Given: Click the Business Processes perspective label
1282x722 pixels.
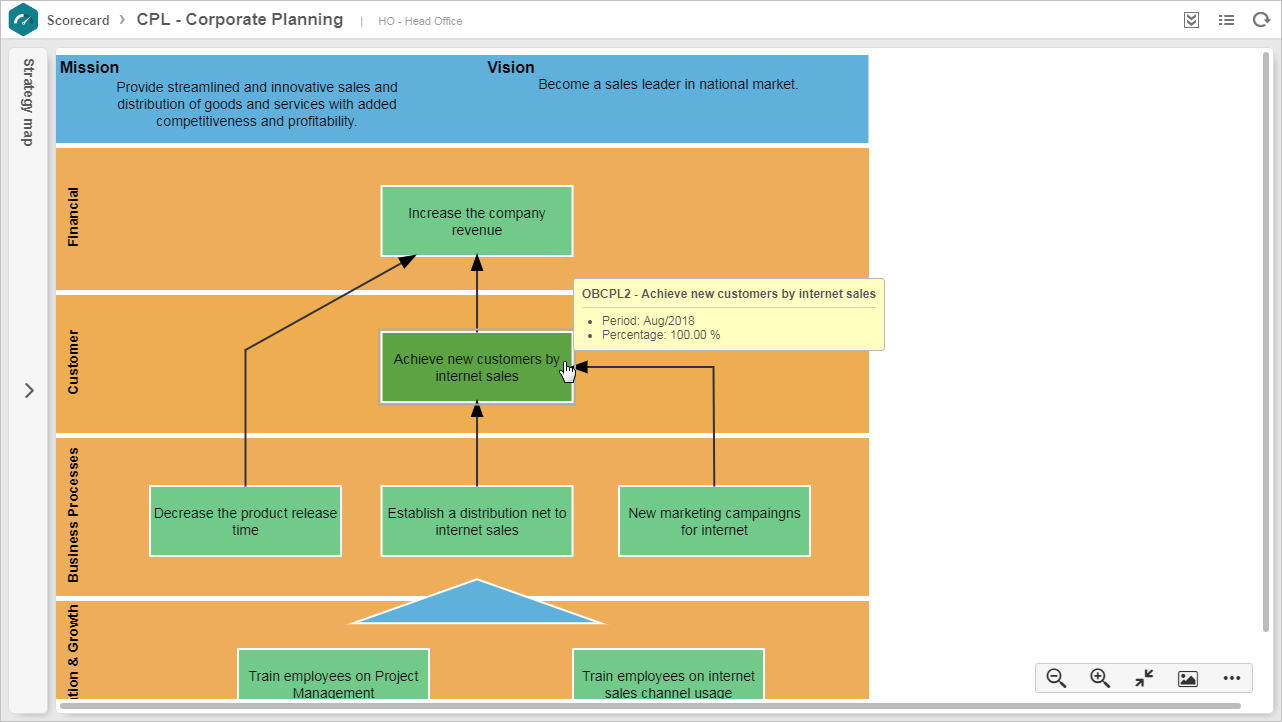Looking at the screenshot, I should tap(73, 514).
